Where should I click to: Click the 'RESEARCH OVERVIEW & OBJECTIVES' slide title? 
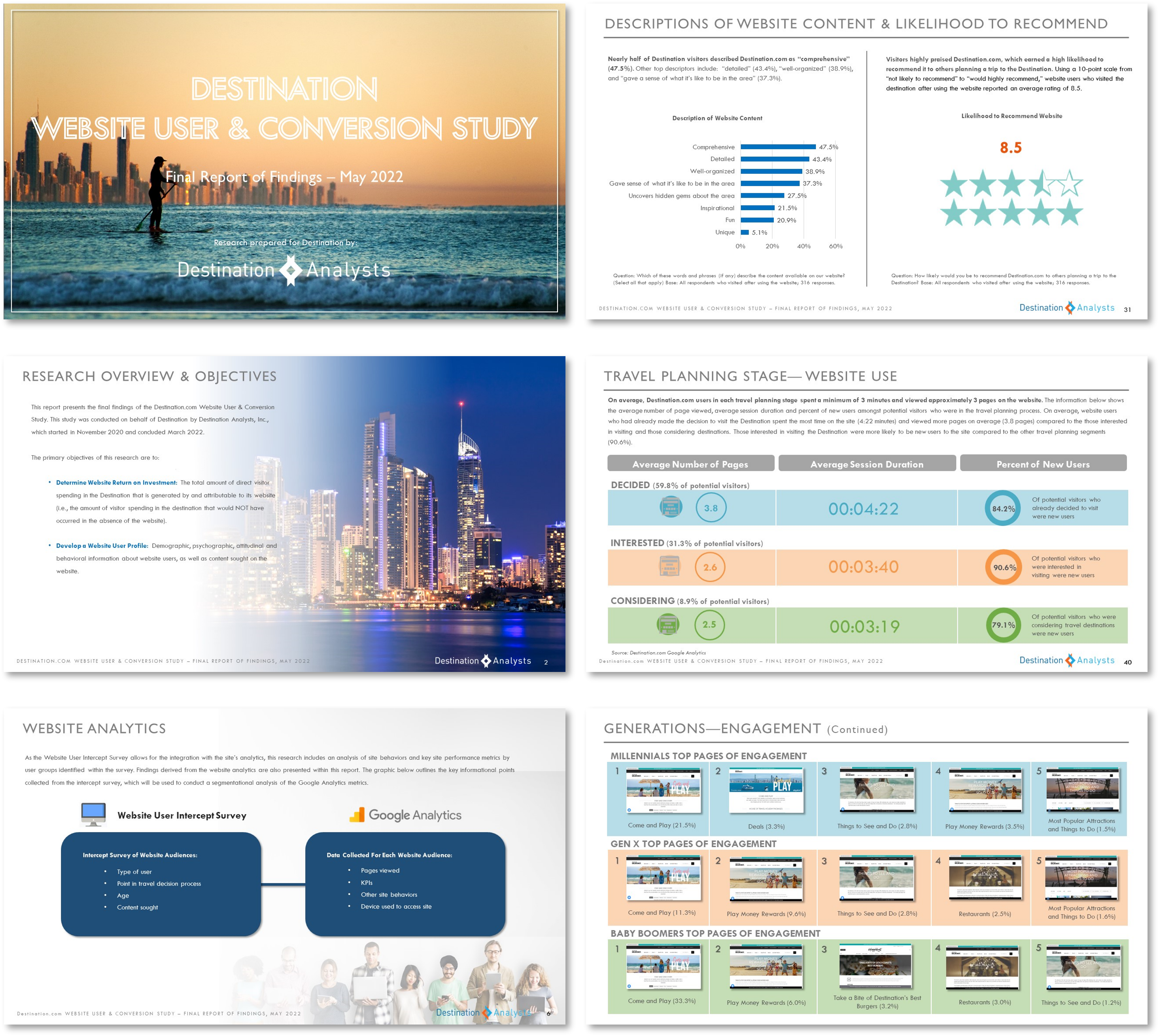click(x=149, y=376)
